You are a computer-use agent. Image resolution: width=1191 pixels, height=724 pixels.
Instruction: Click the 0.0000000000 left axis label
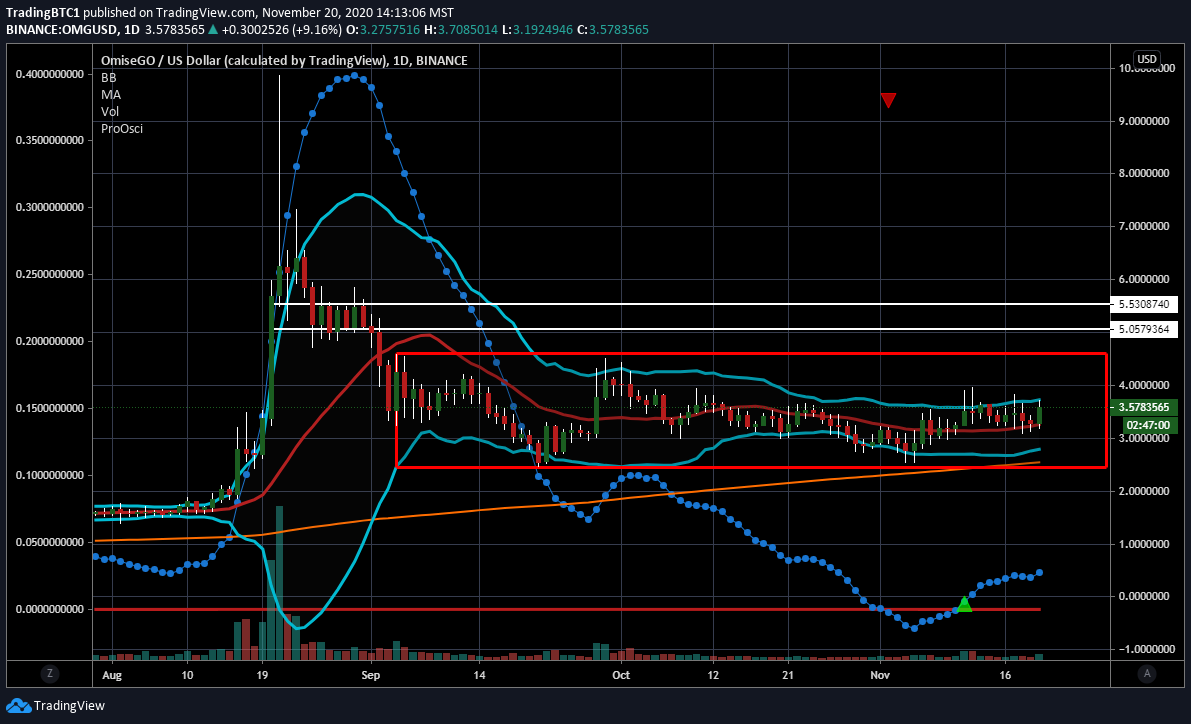pos(49,609)
